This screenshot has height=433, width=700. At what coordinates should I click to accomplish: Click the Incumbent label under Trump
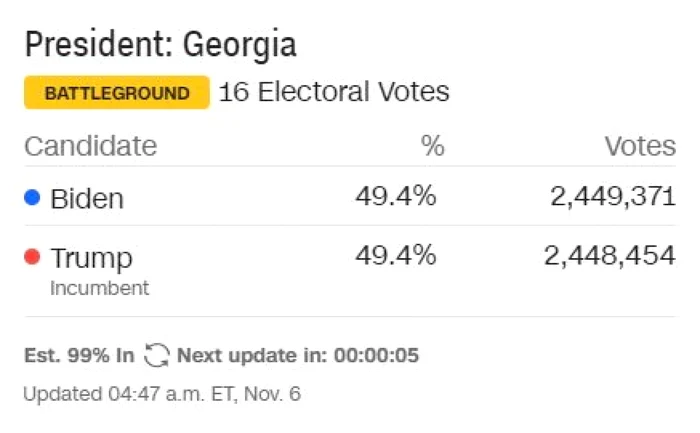pyautogui.click(x=100, y=288)
